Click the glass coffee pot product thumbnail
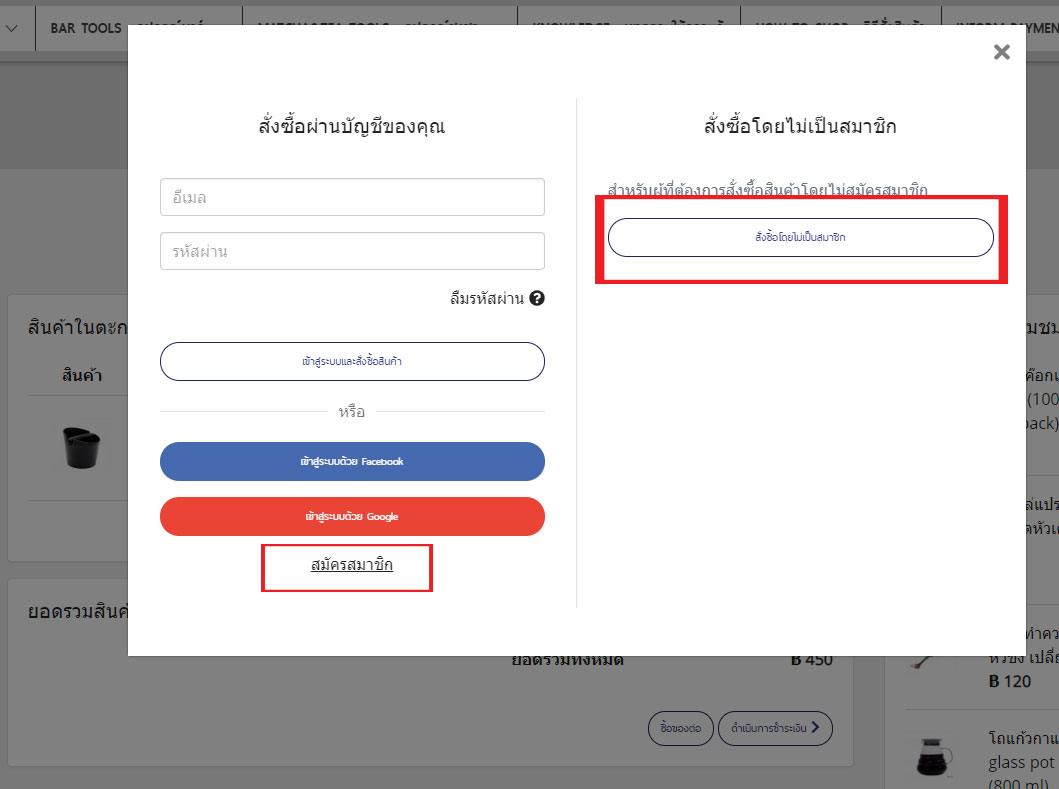Image resolution: width=1059 pixels, height=789 pixels. coord(935,757)
